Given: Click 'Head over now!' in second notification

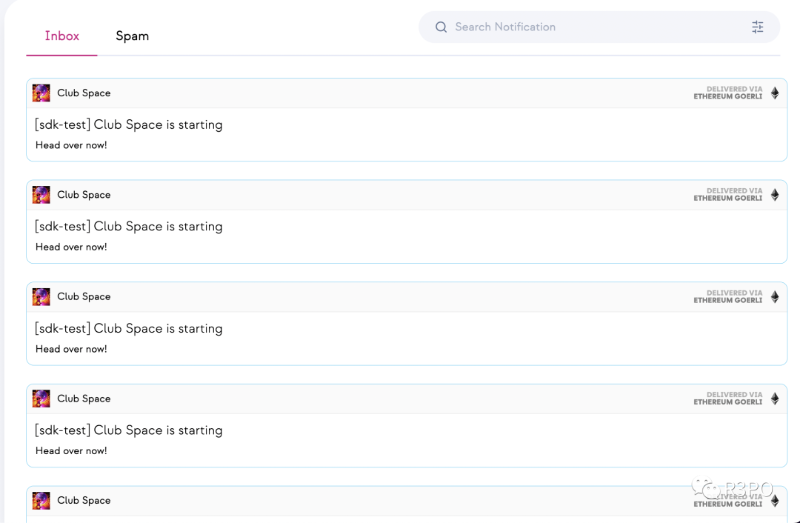Looking at the screenshot, I should (x=71, y=247).
